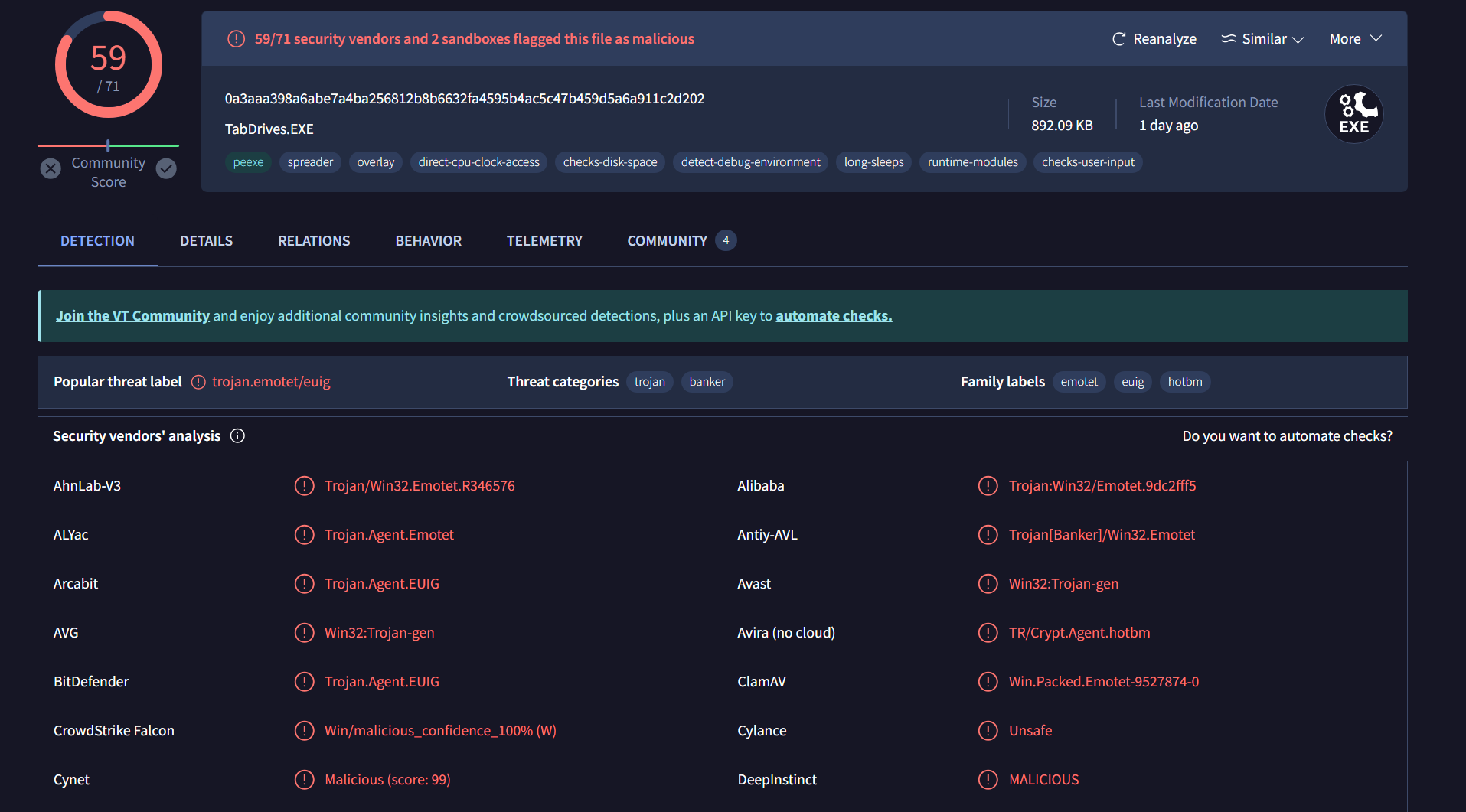
Task: Click the EXE file type icon
Action: [x=1353, y=115]
